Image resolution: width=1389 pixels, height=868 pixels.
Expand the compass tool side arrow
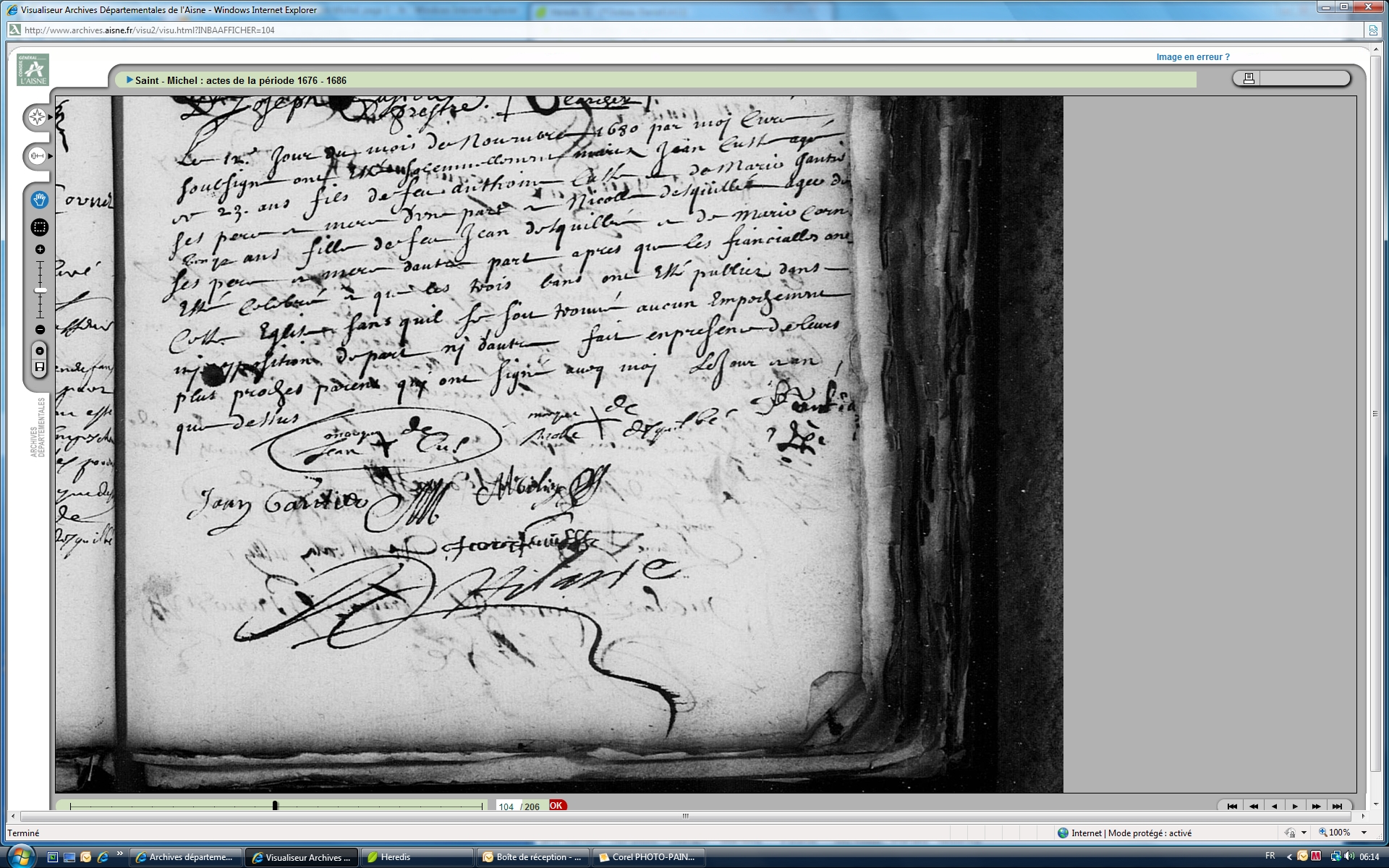pos(50,117)
